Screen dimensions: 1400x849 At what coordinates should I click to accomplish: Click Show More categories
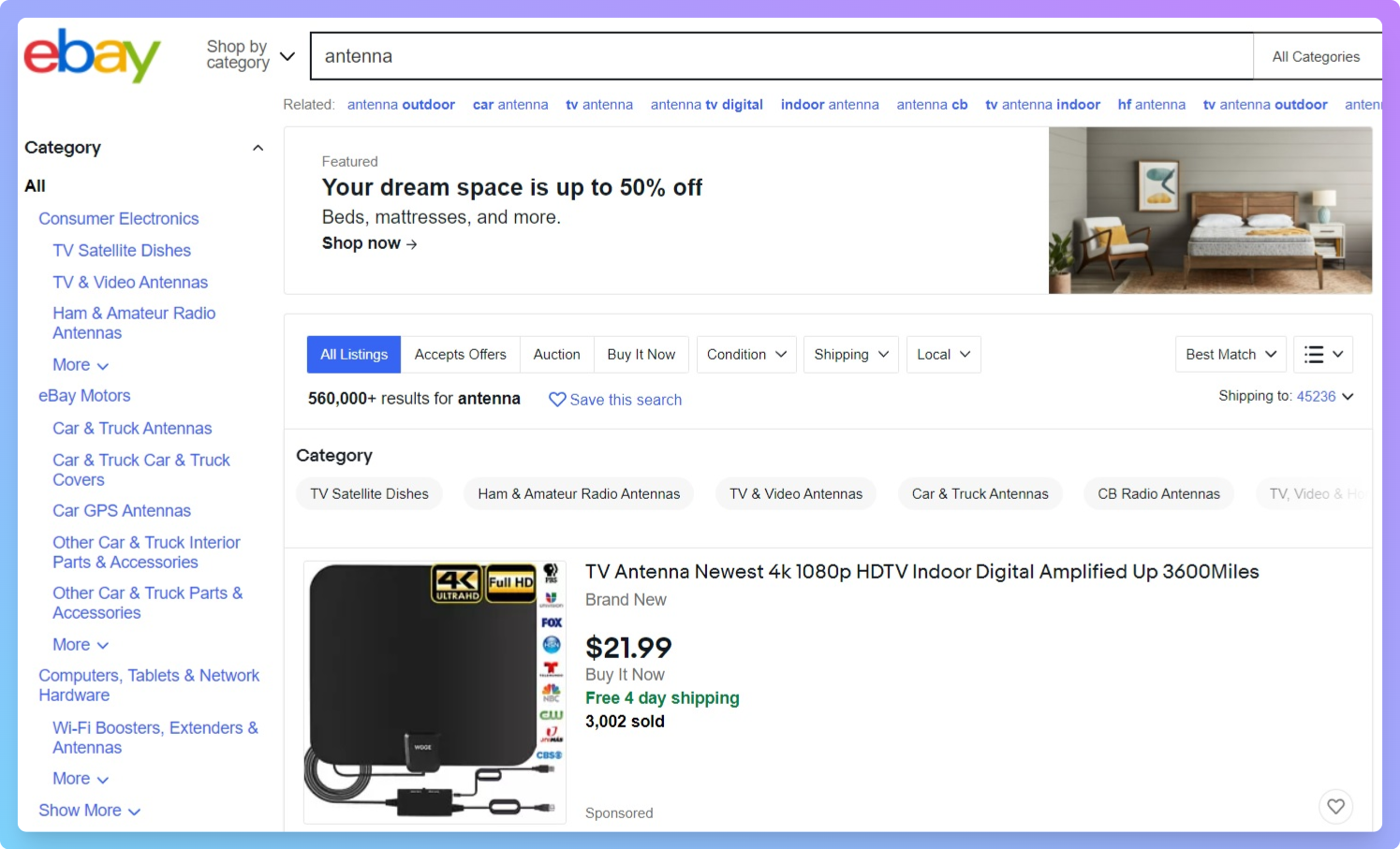pyautogui.click(x=89, y=811)
